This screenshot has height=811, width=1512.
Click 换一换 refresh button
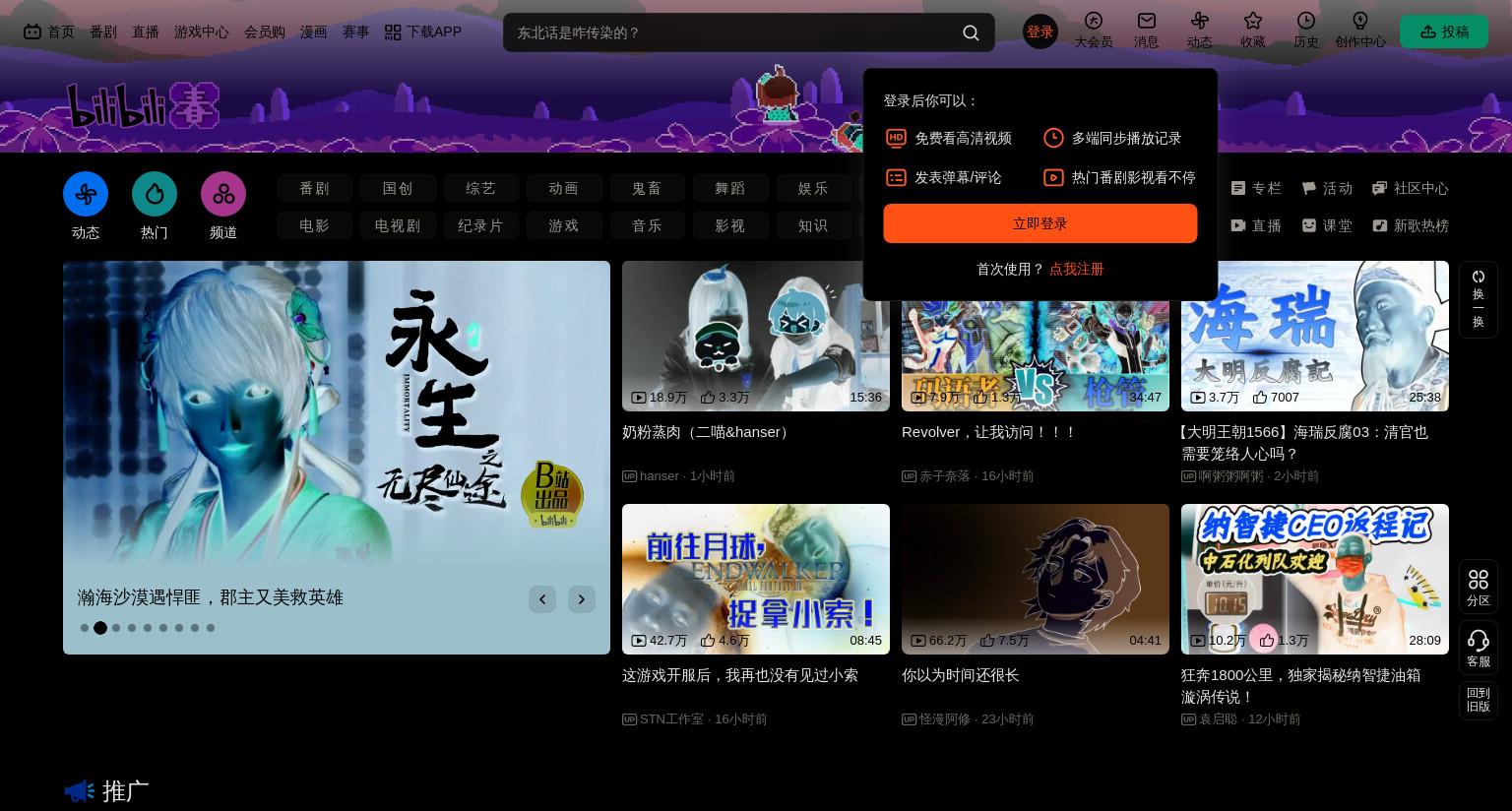[1478, 299]
